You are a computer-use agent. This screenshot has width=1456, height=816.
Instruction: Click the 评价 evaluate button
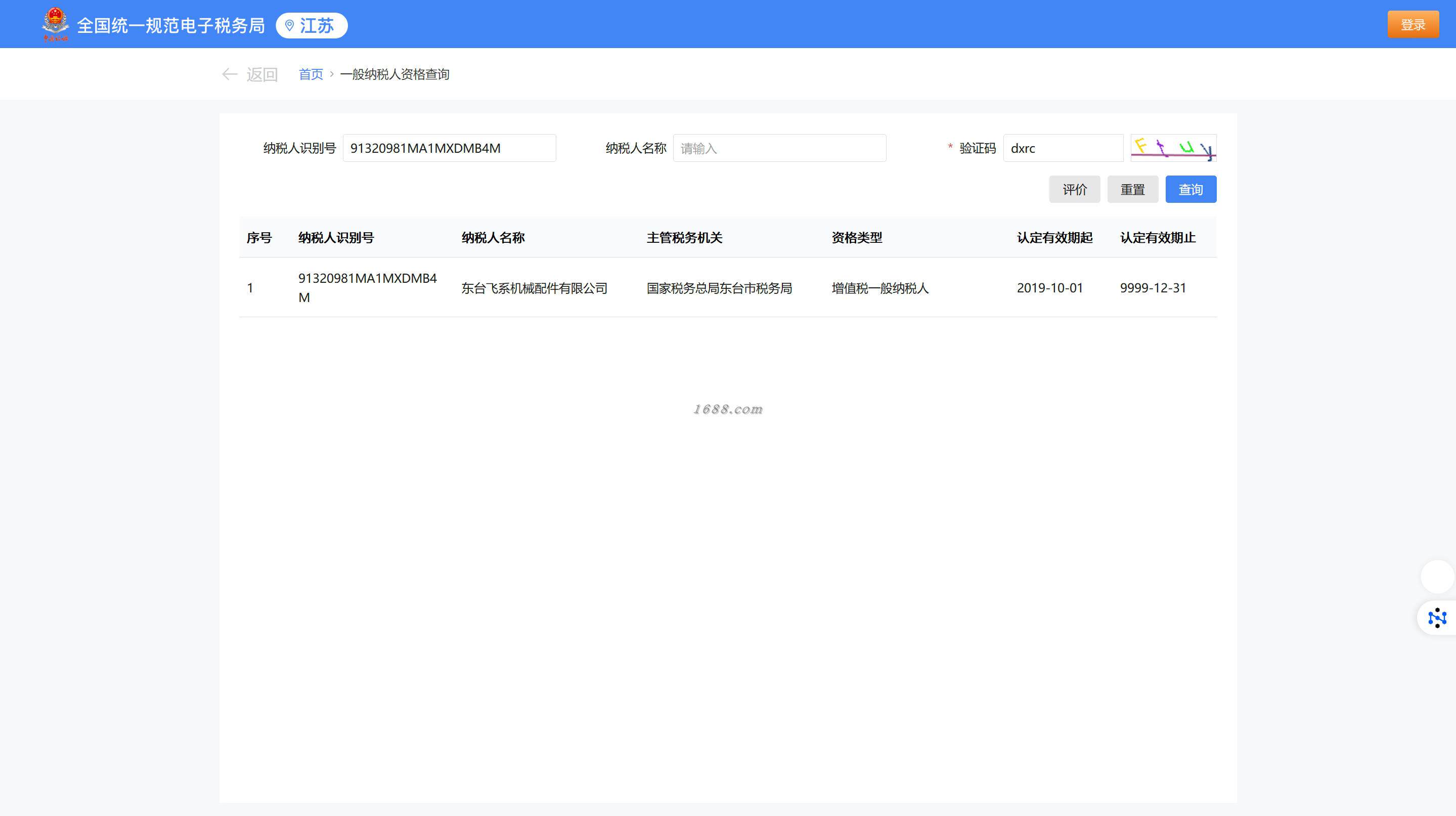1074,189
